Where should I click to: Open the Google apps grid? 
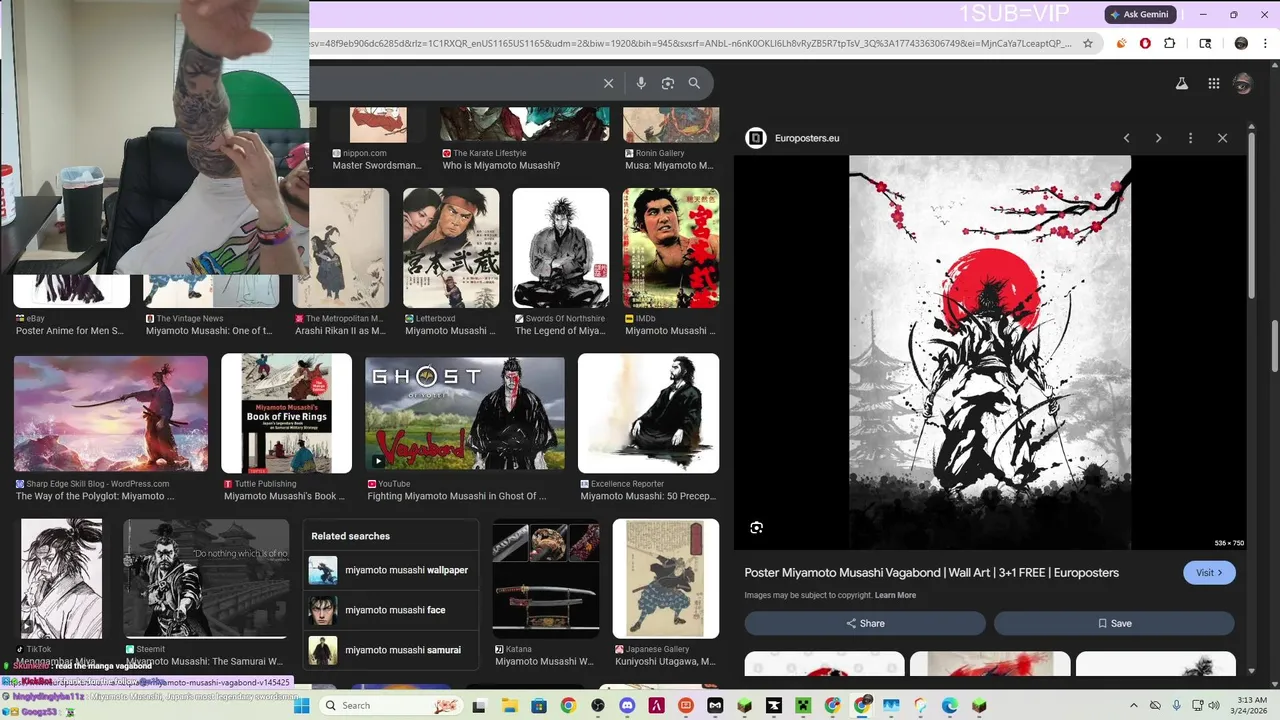coord(1213,84)
